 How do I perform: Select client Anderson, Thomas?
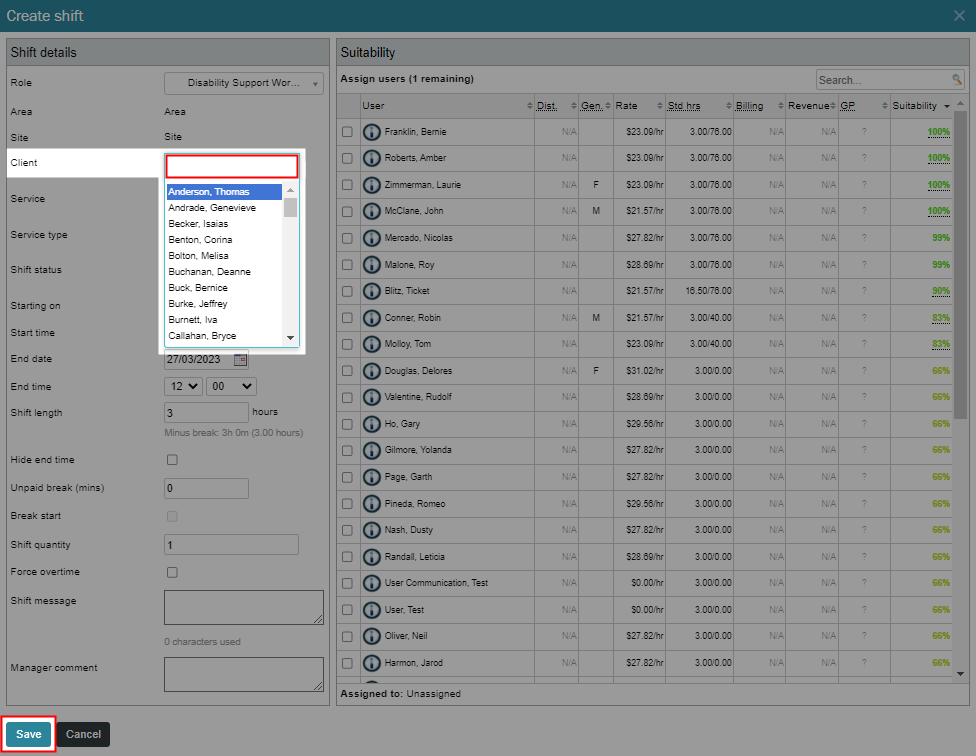point(224,192)
